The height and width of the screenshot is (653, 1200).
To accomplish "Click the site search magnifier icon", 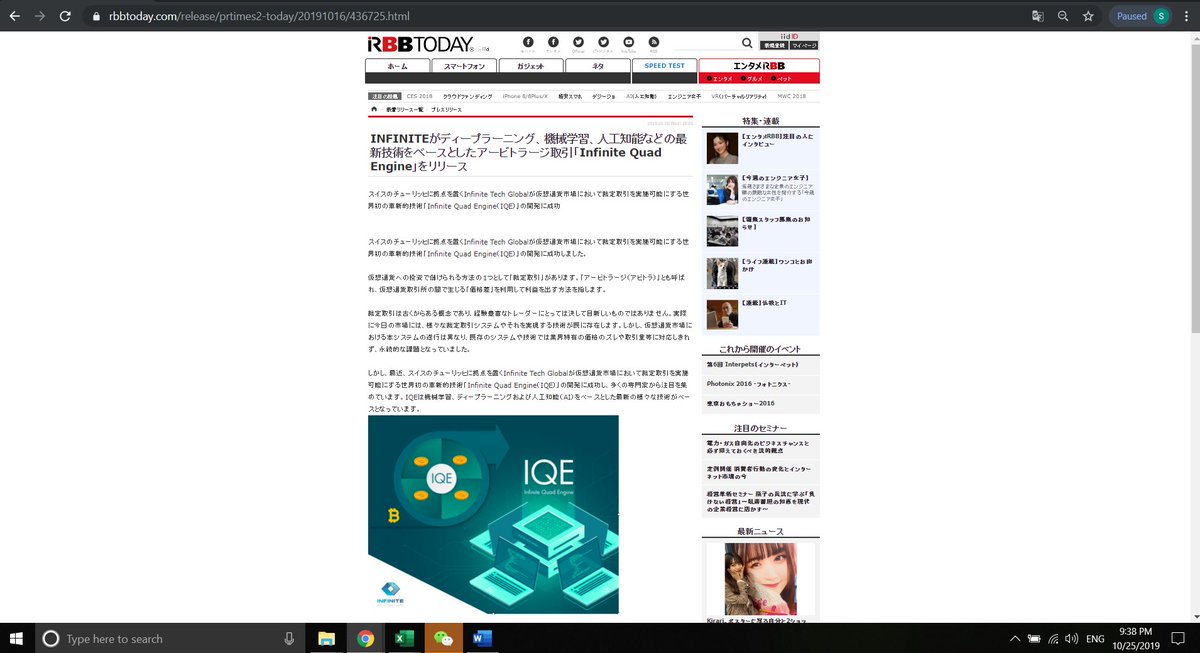I will [747, 44].
